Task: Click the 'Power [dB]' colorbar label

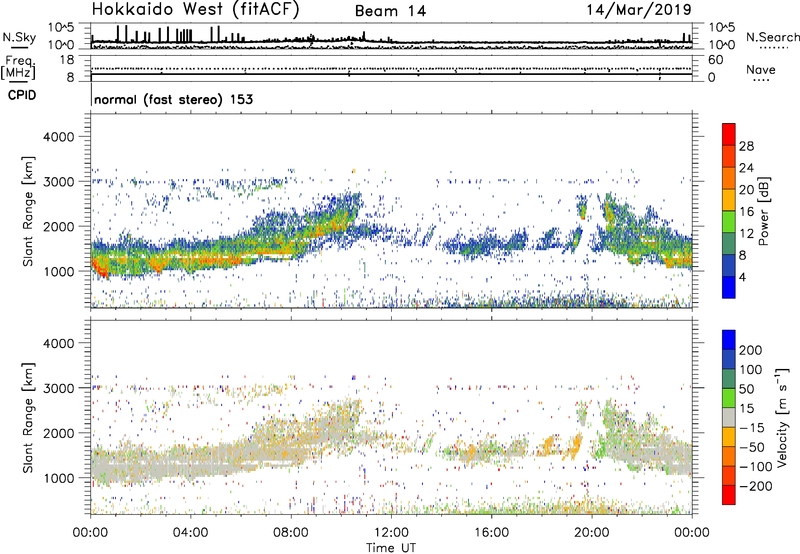Action: click(764, 211)
